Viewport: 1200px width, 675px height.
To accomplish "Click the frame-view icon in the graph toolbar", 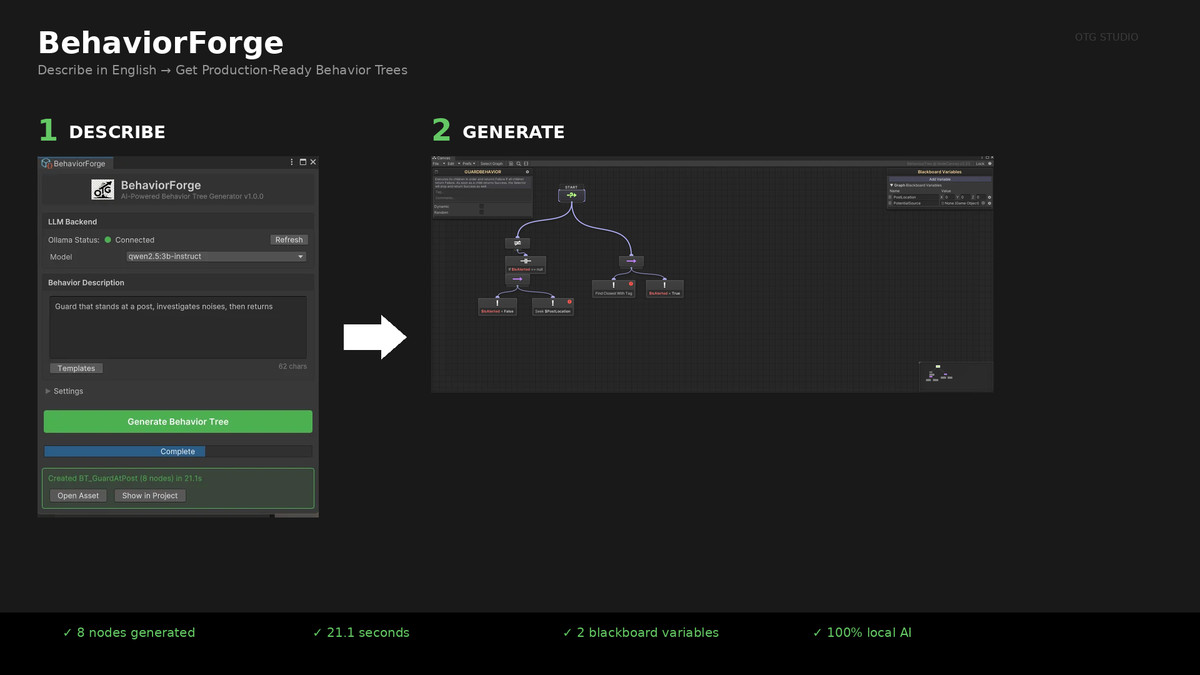I will tap(526, 163).
